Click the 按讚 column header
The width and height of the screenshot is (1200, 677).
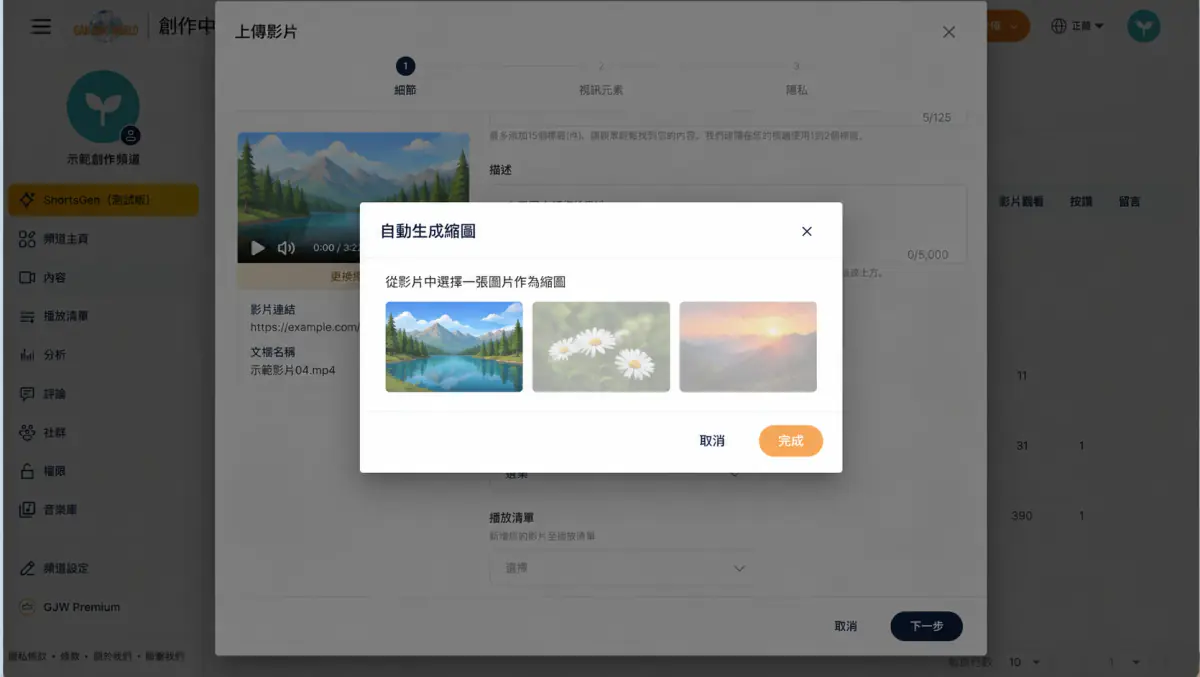point(1081,201)
